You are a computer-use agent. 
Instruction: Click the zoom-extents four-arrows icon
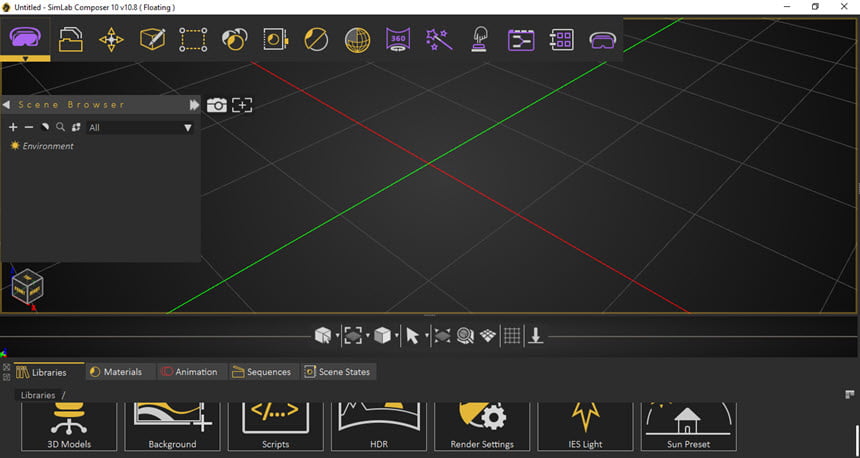click(x=442, y=336)
